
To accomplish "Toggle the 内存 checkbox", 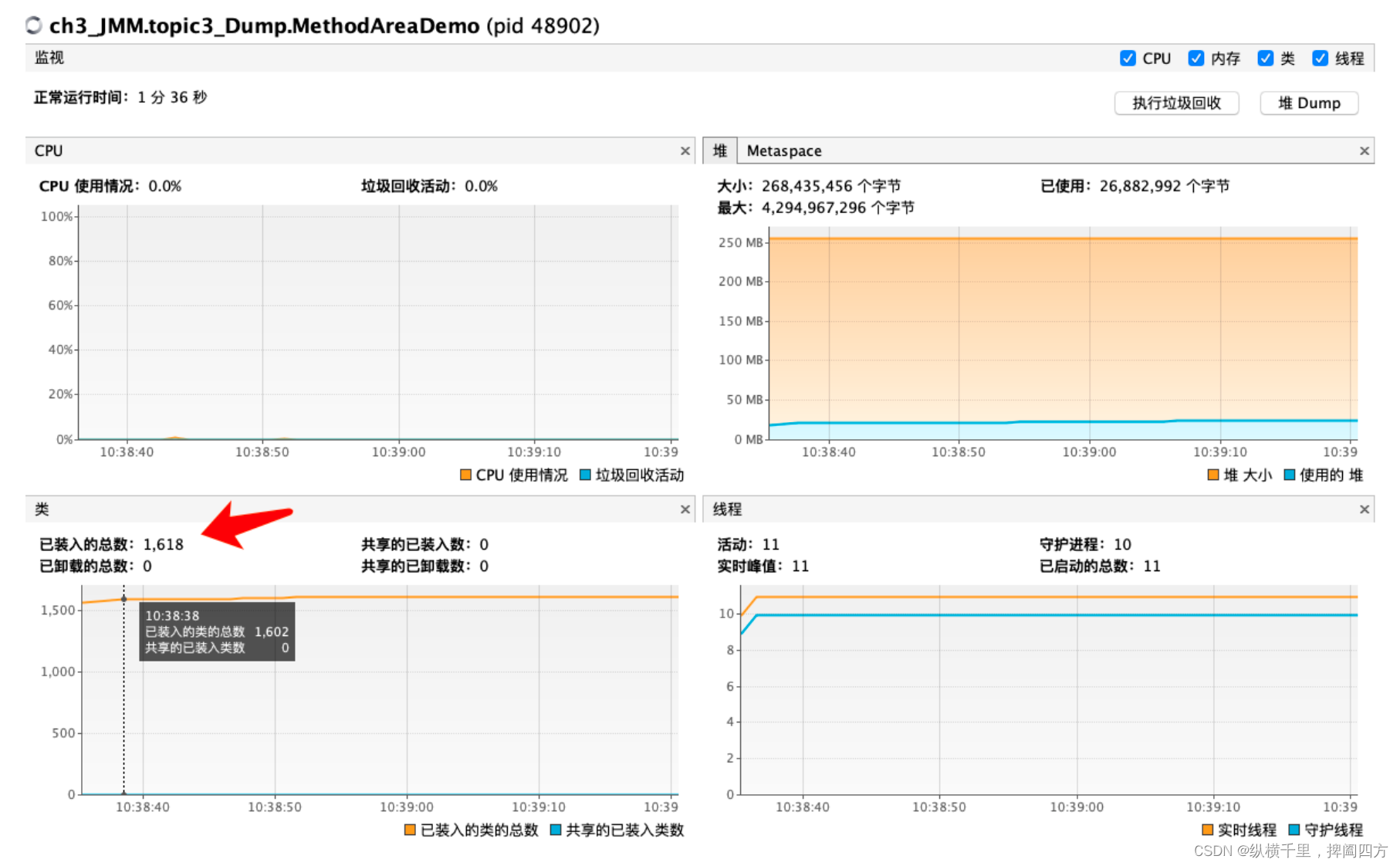I will (x=1196, y=59).
